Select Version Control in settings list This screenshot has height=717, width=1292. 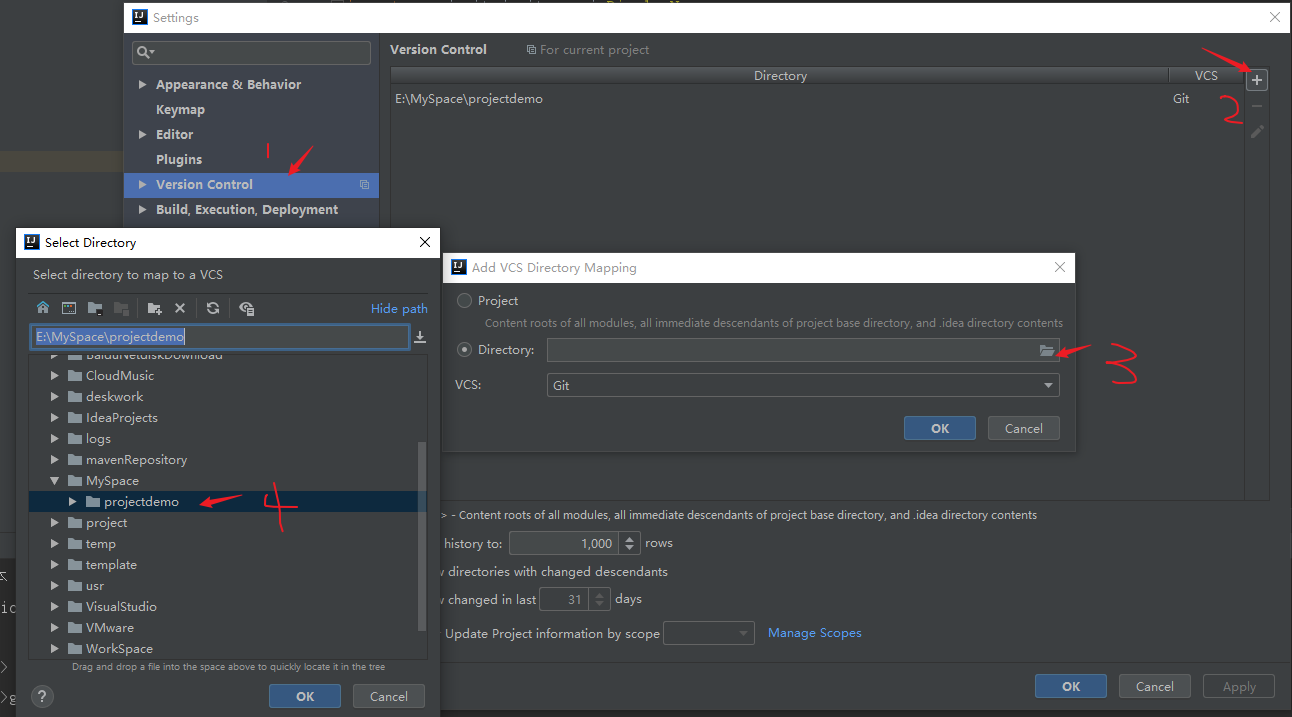pos(251,185)
